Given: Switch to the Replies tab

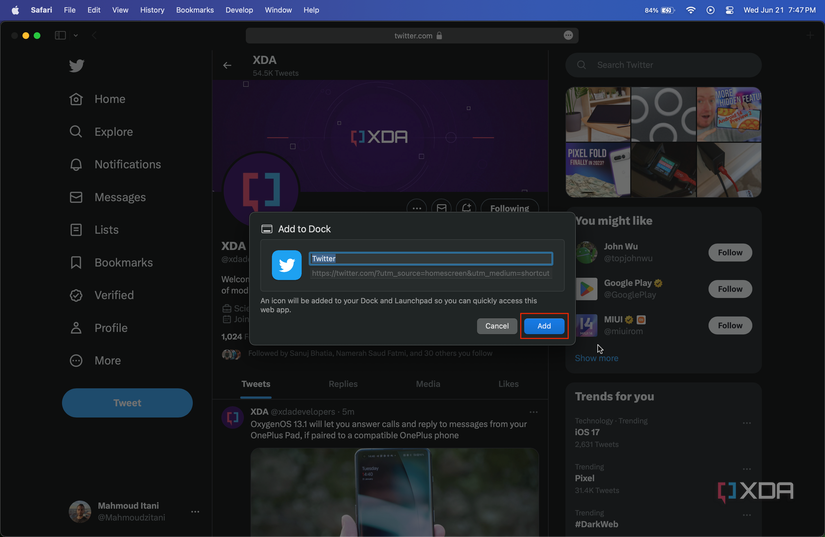Looking at the screenshot, I should 343,384.
